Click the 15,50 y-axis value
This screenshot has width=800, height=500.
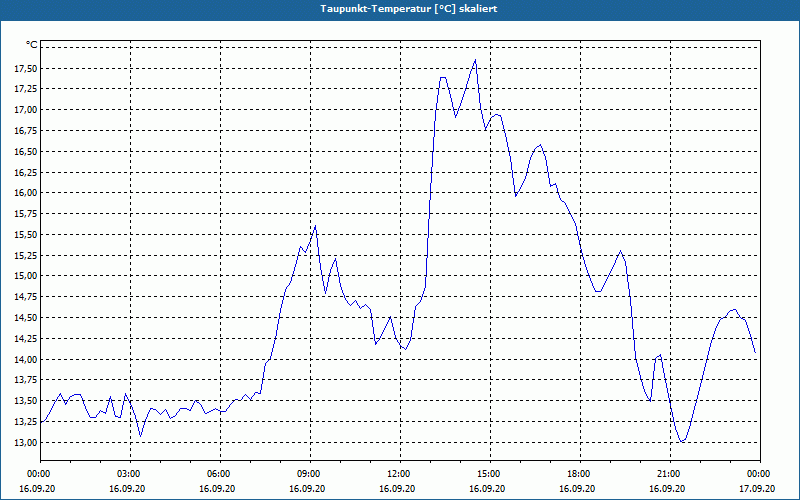(27, 235)
